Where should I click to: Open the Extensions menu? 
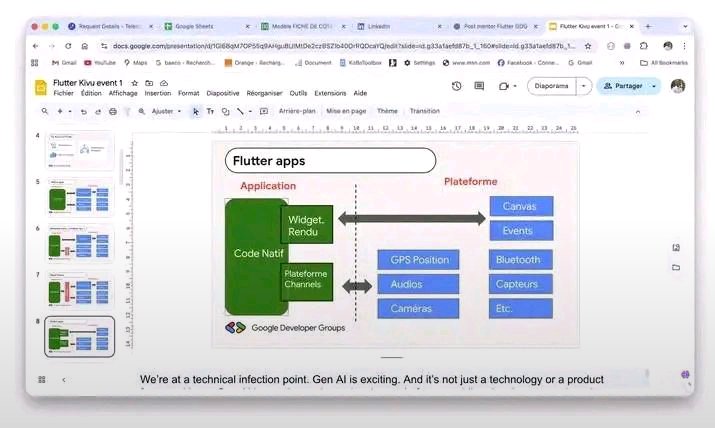[330, 93]
